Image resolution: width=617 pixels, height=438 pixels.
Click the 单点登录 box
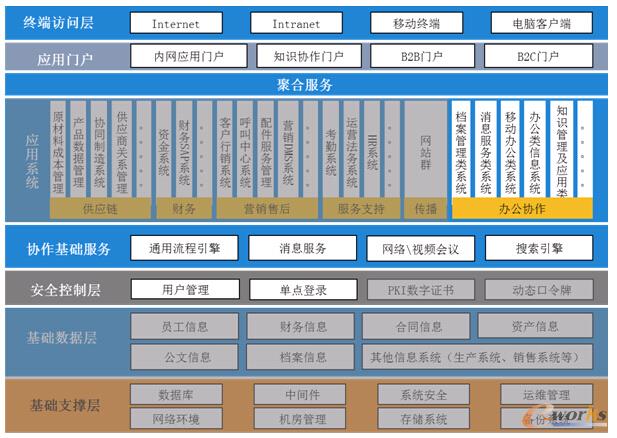[x=302, y=290]
